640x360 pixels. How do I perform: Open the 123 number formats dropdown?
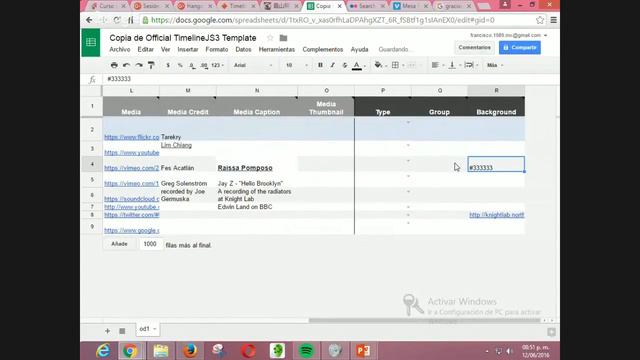pyautogui.click(x=218, y=65)
